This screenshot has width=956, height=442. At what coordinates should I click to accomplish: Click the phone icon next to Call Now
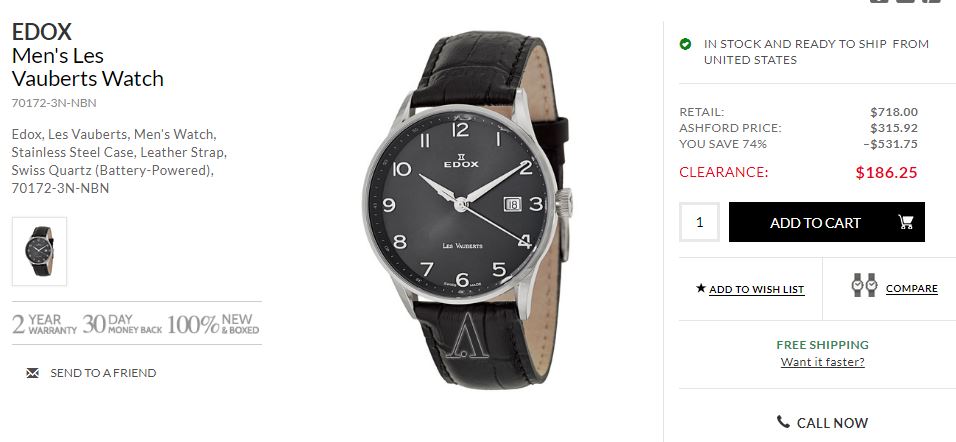tap(783, 422)
